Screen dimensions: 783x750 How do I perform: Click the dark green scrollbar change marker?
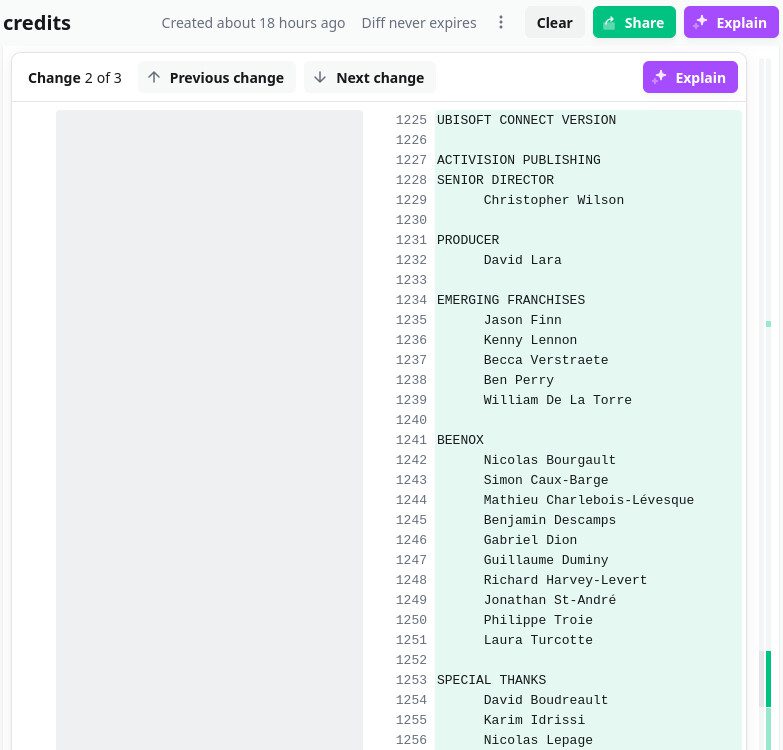point(768,678)
